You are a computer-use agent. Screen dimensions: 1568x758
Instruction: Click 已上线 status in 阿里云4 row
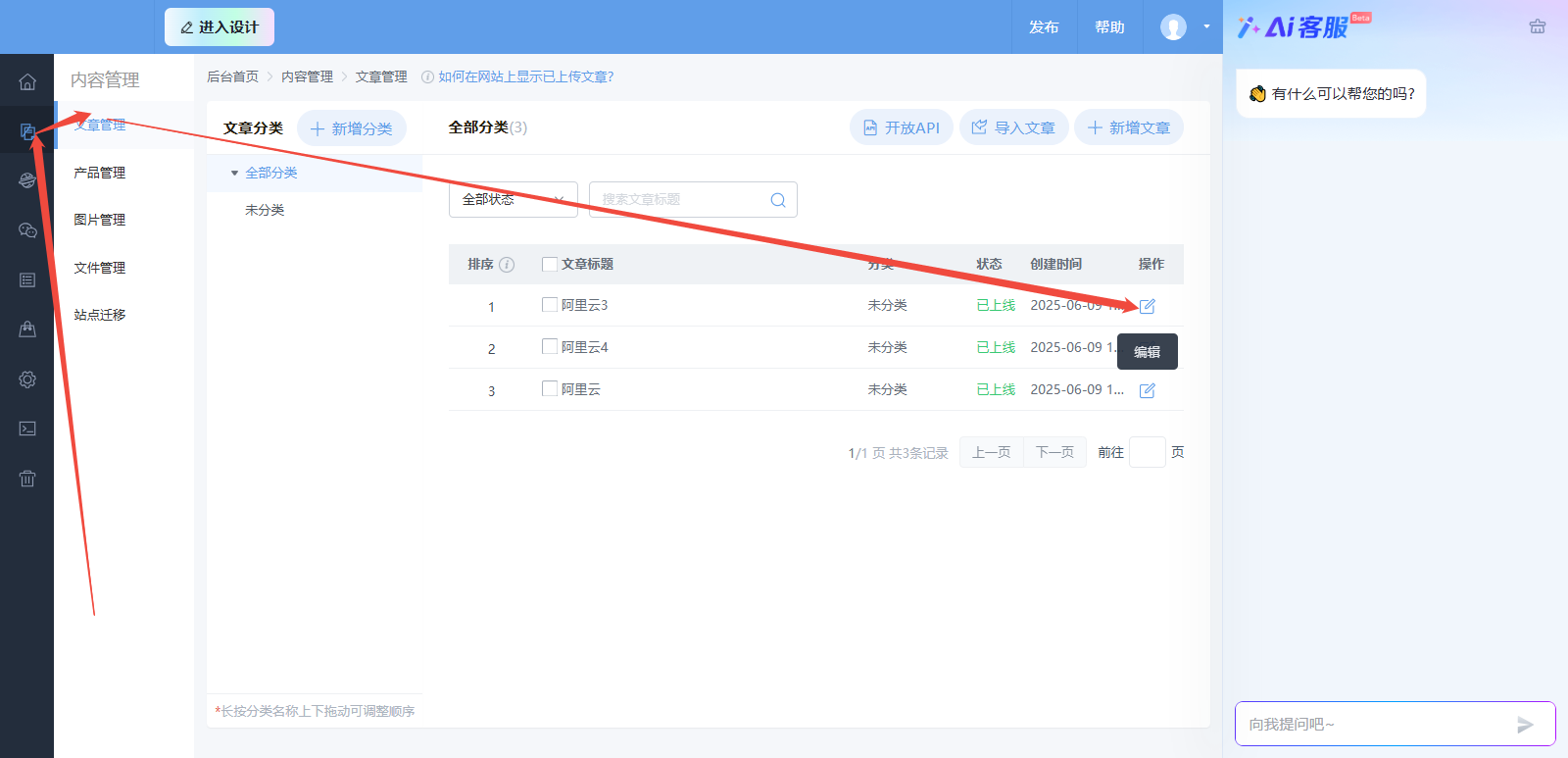[x=996, y=347]
